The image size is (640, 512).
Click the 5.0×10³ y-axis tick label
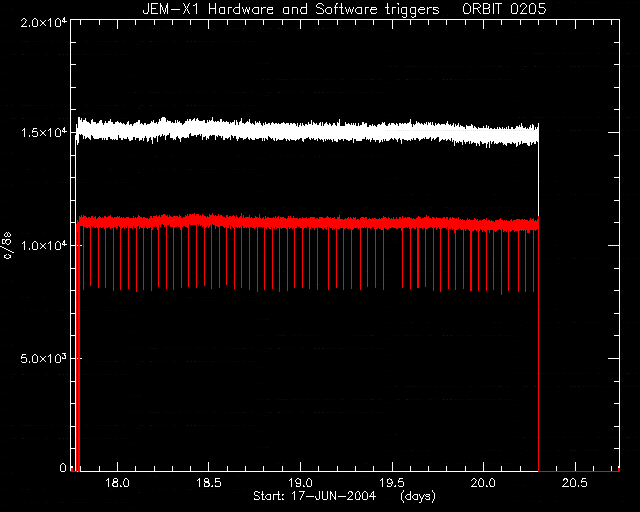[43, 358]
